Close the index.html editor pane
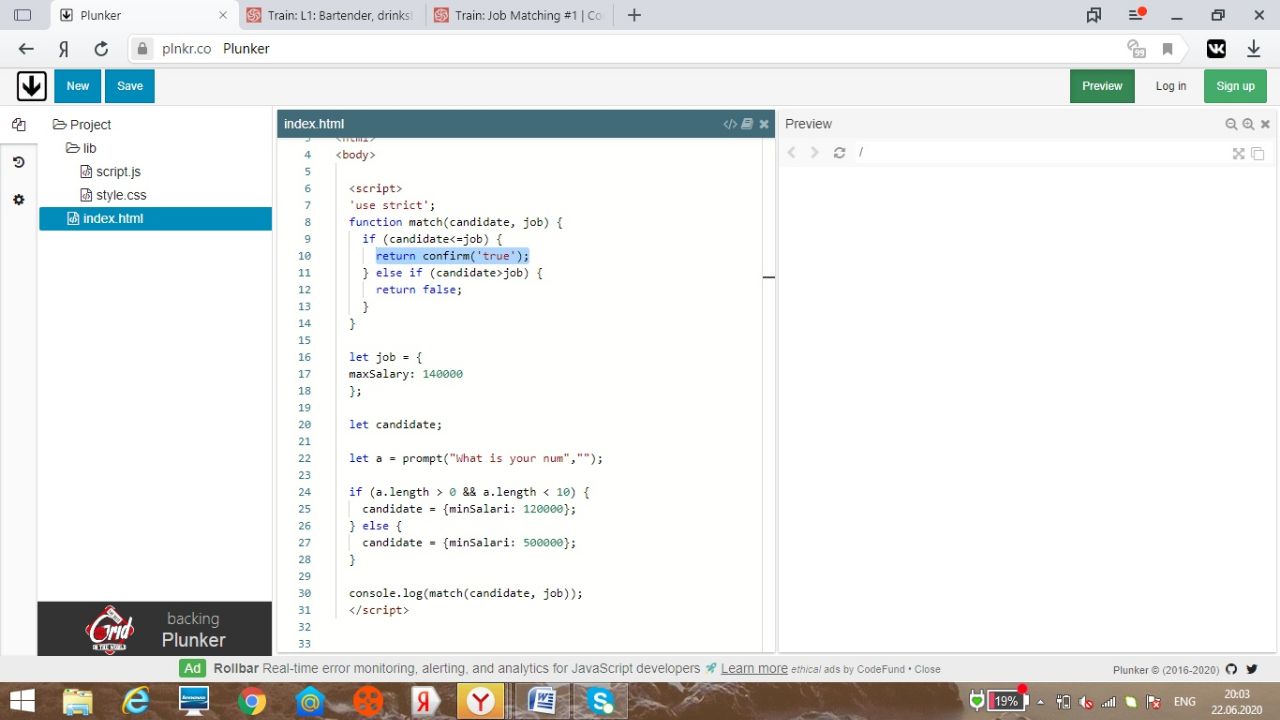The image size is (1280, 720). pyautogui.click(x=764, y=124)
